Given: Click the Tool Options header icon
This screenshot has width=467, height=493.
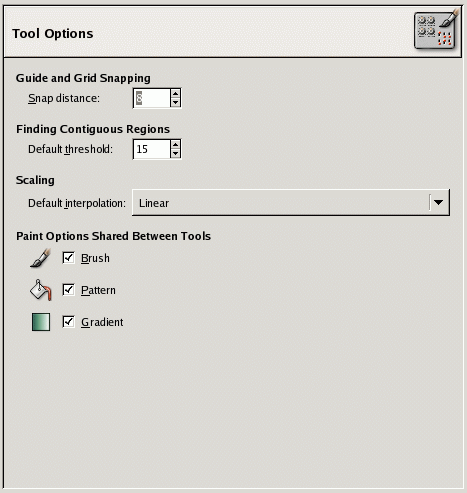Looking at the screenshot, I should point(436,30).
